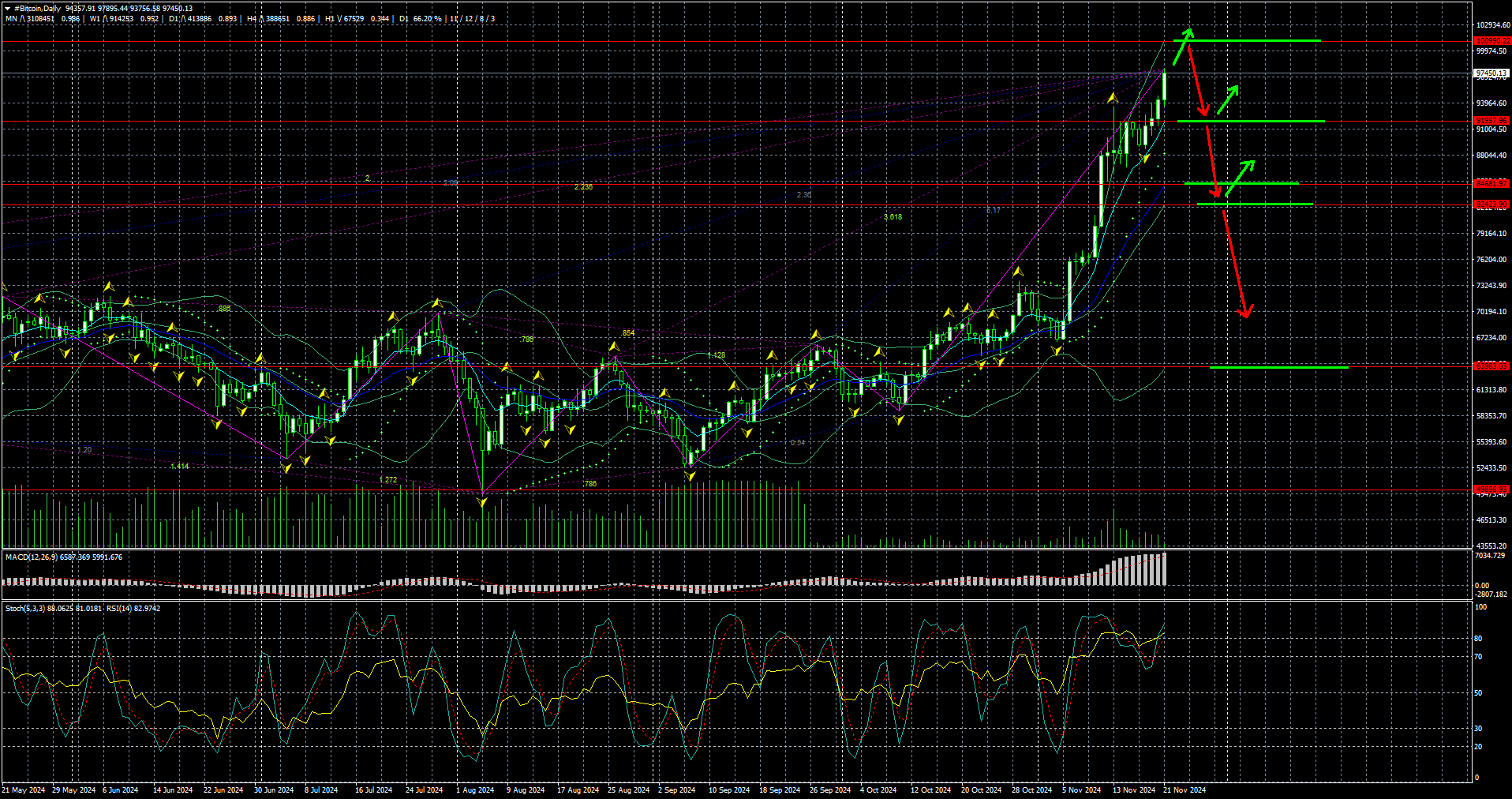Viewport: 1512px width, 799px height.
Task: Select the 100990.22 red price level tag
Action: coord(1491,41)
